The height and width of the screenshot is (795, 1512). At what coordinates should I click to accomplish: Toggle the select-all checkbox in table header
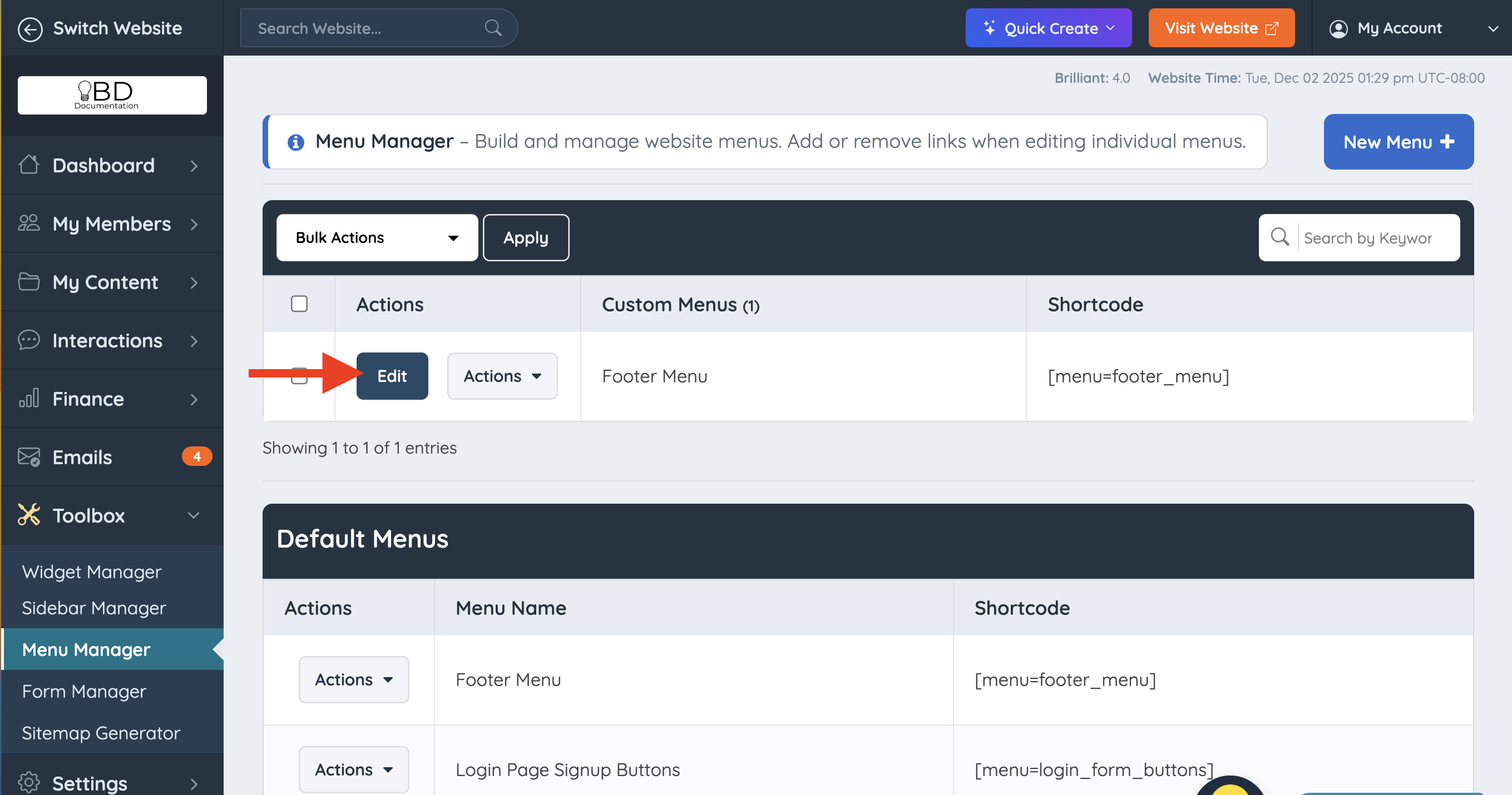pos(299,304)
